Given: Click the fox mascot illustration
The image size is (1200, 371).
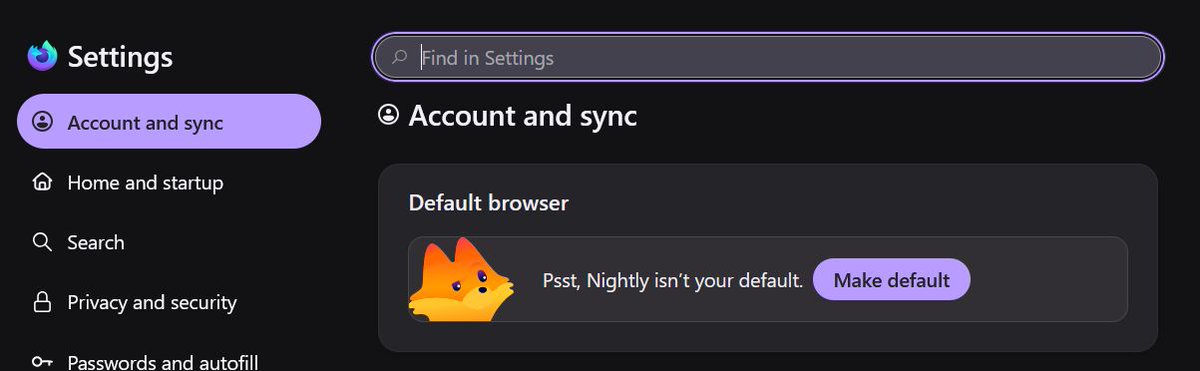Looking at the screenshot, I should pos(461,279).
